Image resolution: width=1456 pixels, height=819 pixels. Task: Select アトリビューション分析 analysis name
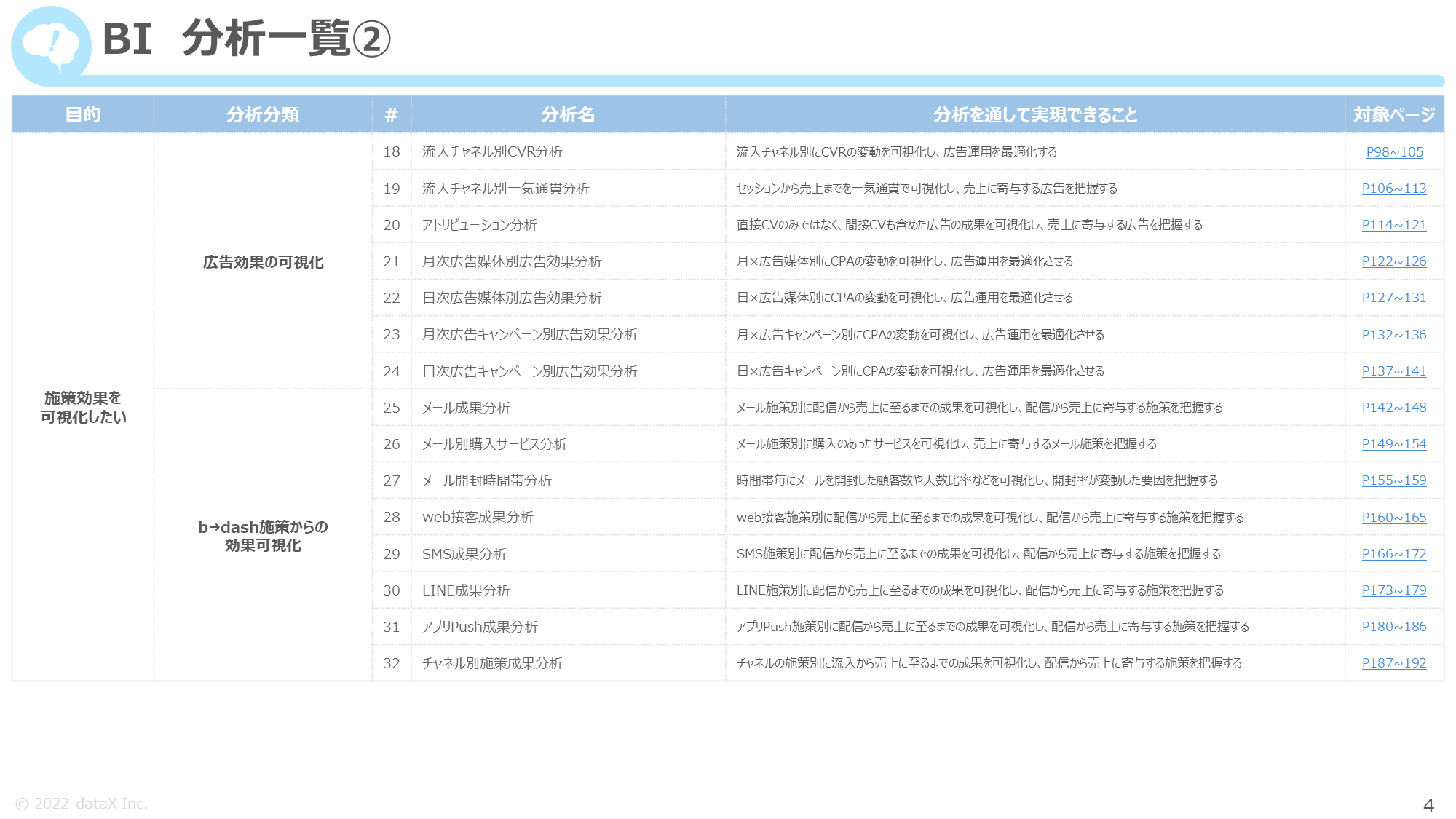pyautogui.click(x=480, y=225)
